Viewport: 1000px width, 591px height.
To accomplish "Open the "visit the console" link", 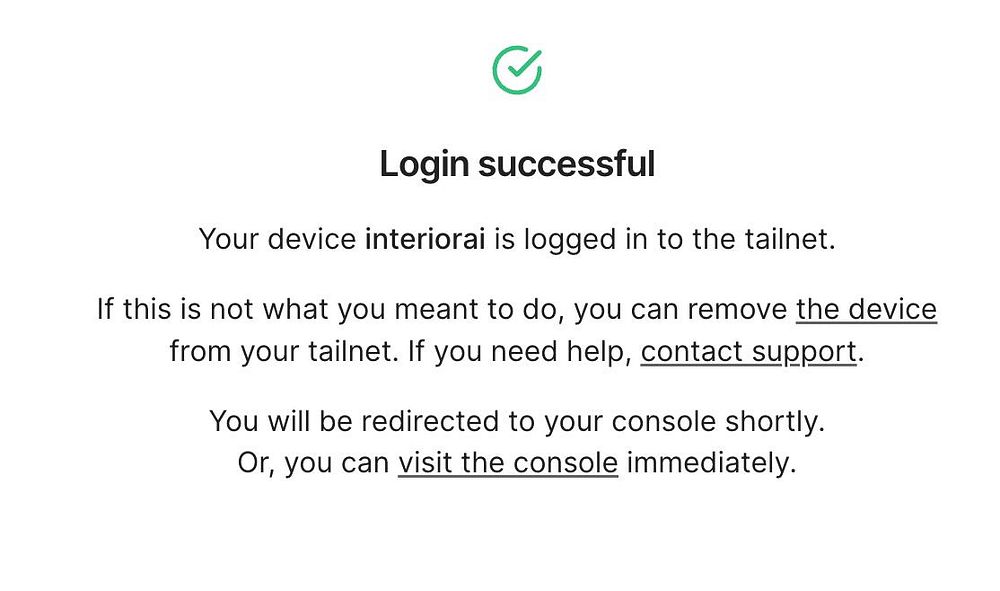I will [508, 463].
